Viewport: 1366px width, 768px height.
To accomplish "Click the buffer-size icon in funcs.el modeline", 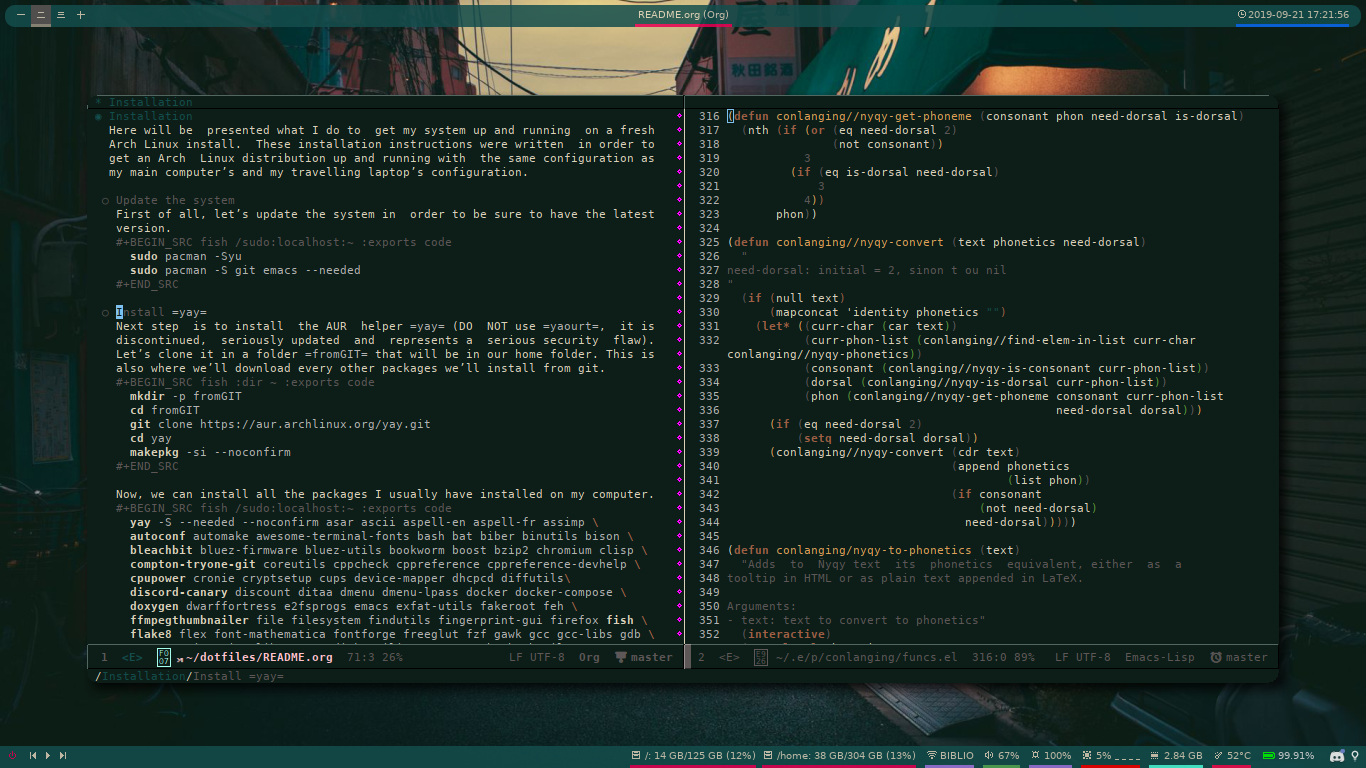I will click(760, 657).
